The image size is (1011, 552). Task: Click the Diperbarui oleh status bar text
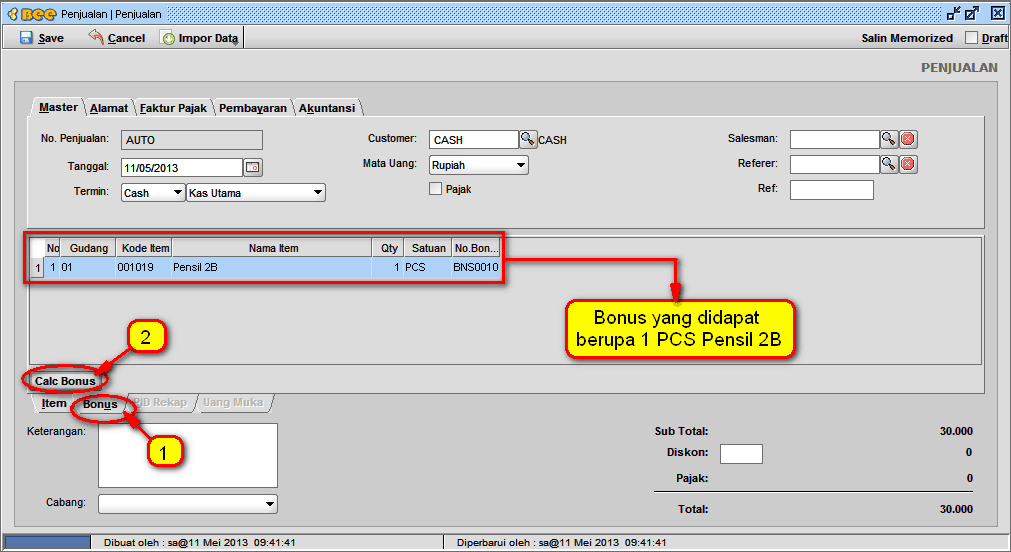pos(561,542)
